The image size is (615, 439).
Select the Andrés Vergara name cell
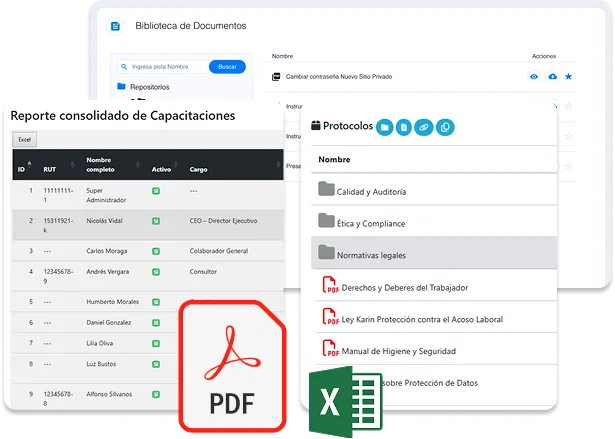[107, 271]
